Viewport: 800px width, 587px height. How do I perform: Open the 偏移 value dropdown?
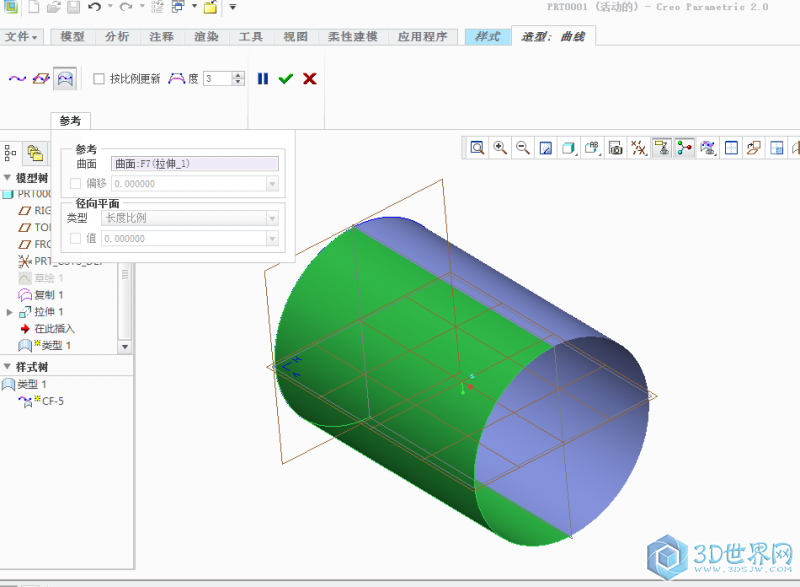[x=272, y=184]
